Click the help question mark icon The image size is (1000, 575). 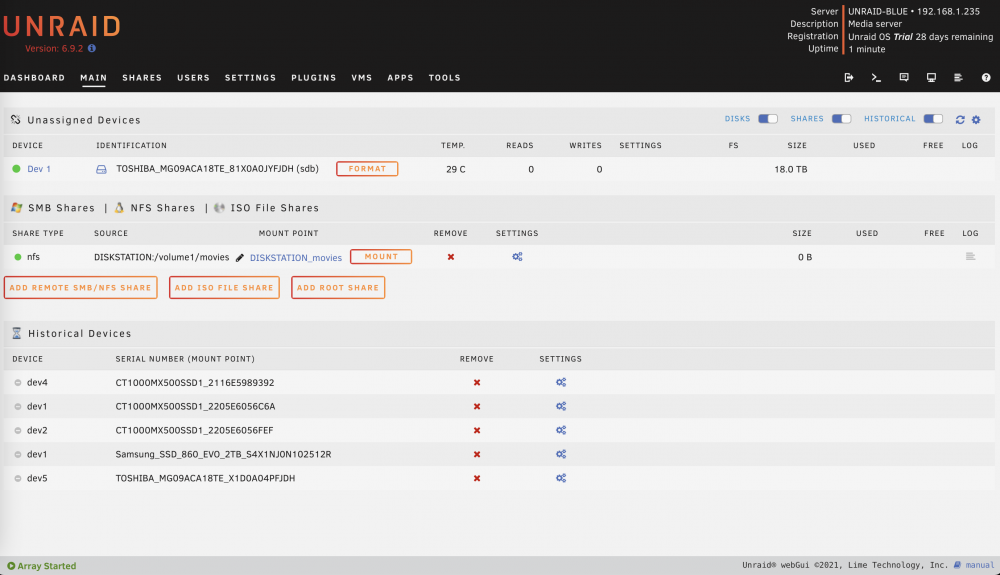(x=986, y=77)
